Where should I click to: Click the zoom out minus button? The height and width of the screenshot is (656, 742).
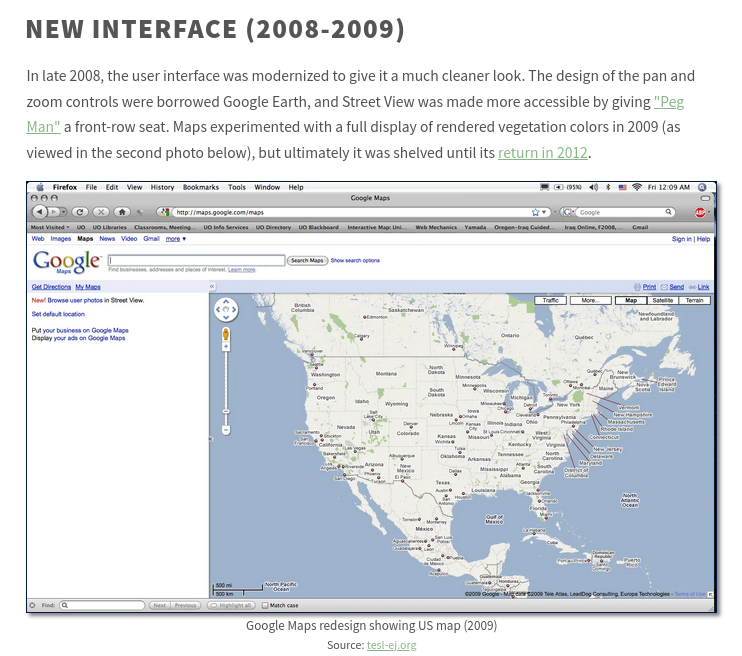tap(226, 430)
